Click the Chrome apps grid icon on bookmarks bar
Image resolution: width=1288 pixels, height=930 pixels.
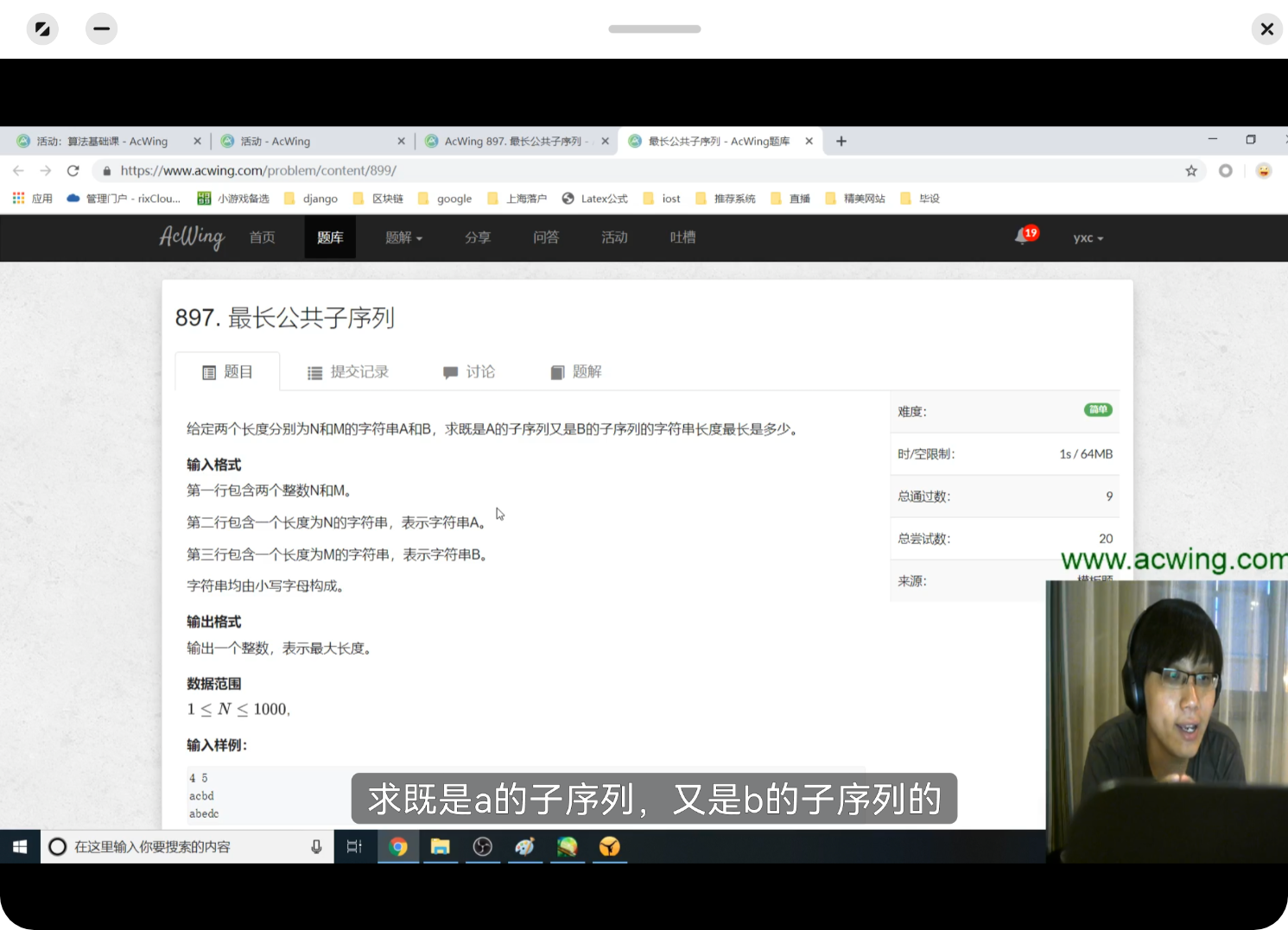click(x=18, y=198)
